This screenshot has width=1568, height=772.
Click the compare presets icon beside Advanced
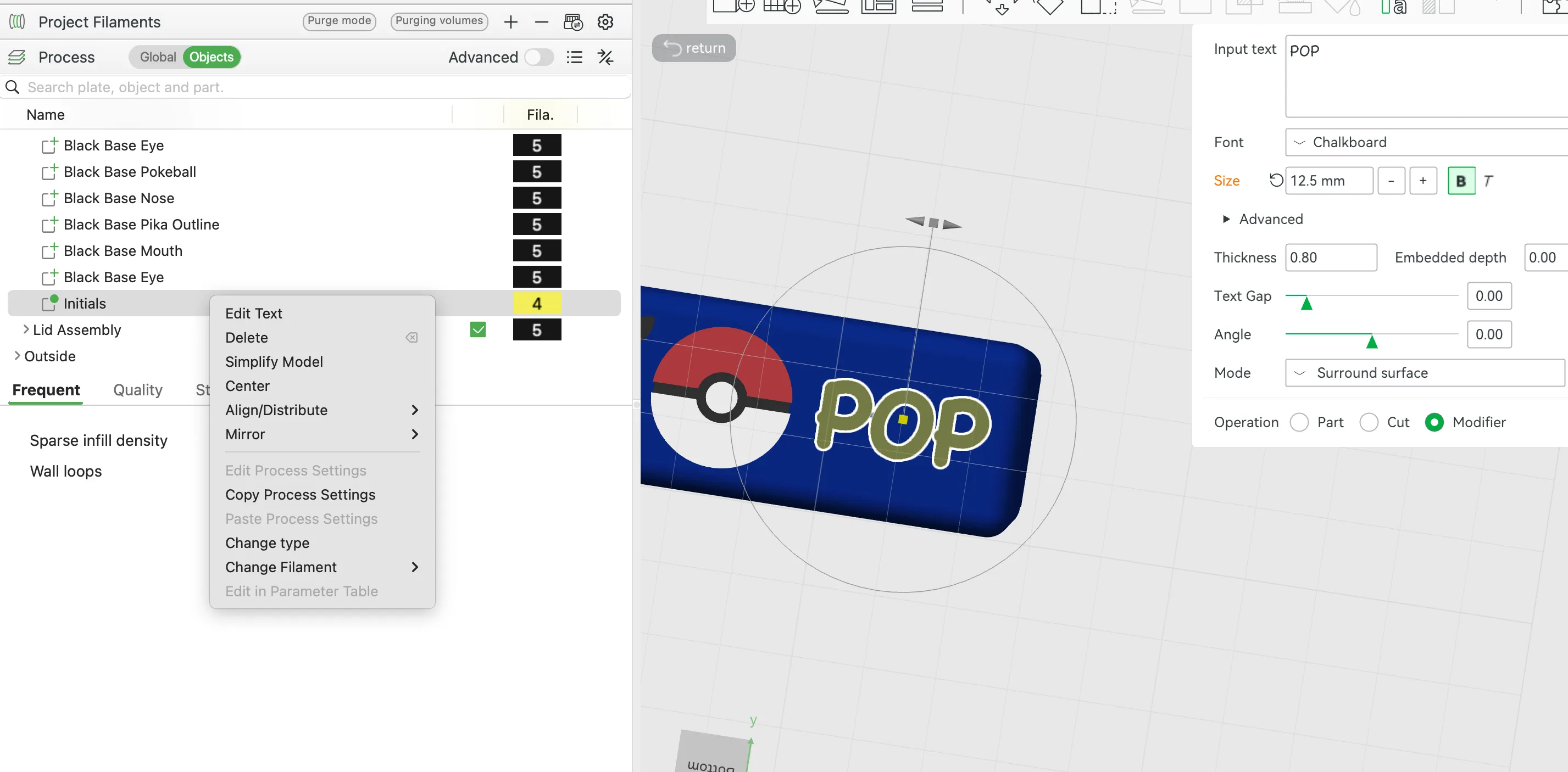click(x=605, y=57)
